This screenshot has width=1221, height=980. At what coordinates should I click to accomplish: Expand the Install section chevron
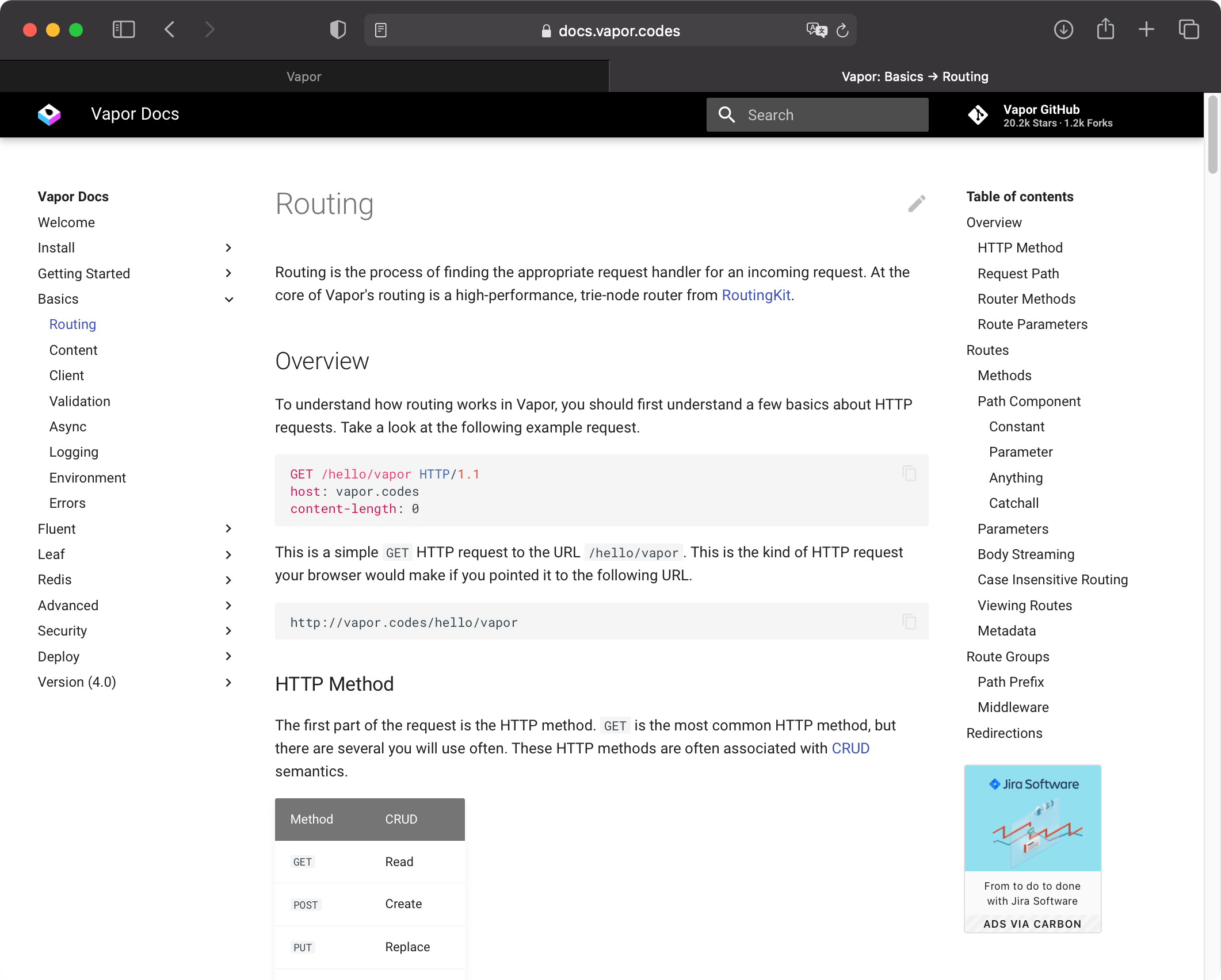(228, 248)
